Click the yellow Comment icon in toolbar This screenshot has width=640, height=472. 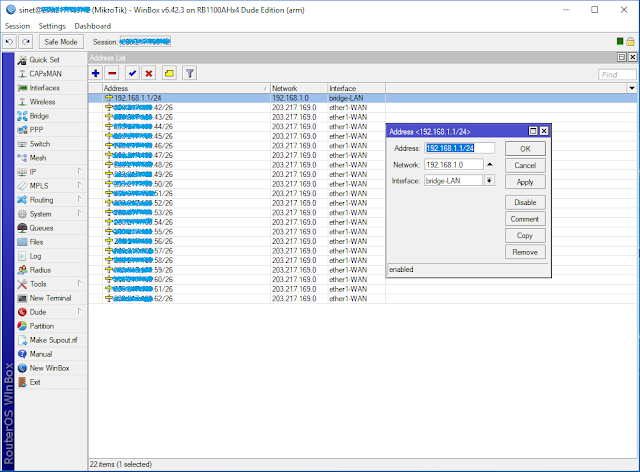169,73
